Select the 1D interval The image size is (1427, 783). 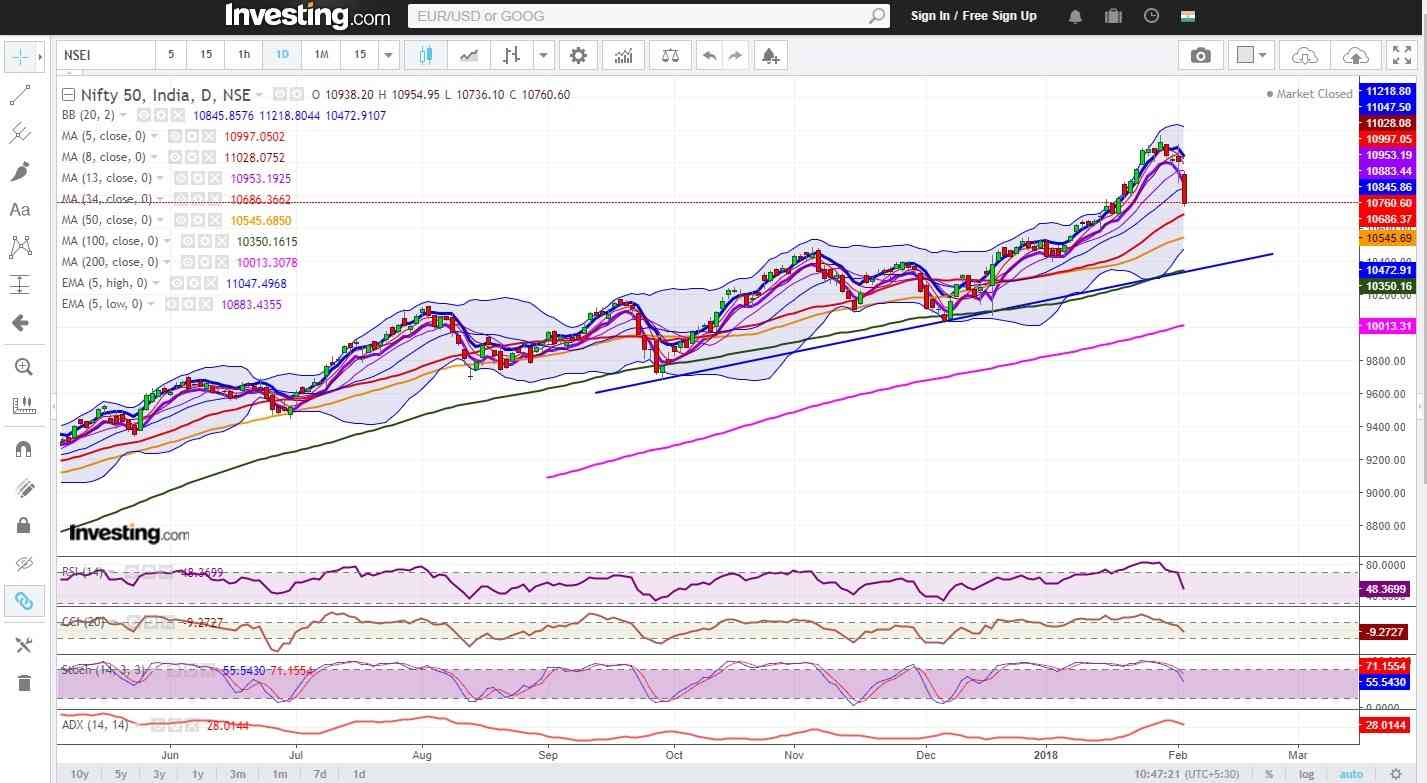coord(282,55)
